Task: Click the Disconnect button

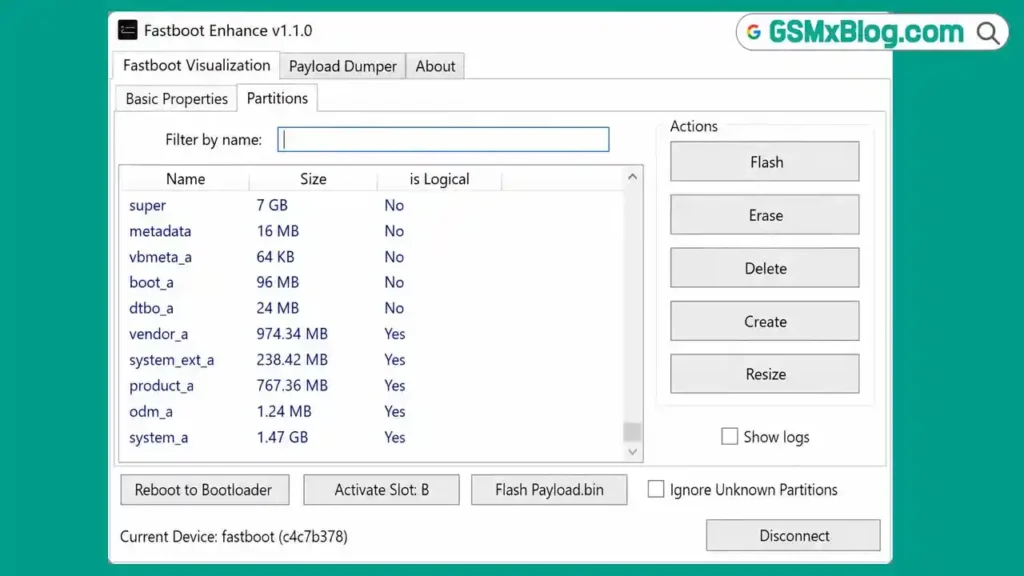Action: (x=793, y=536)
